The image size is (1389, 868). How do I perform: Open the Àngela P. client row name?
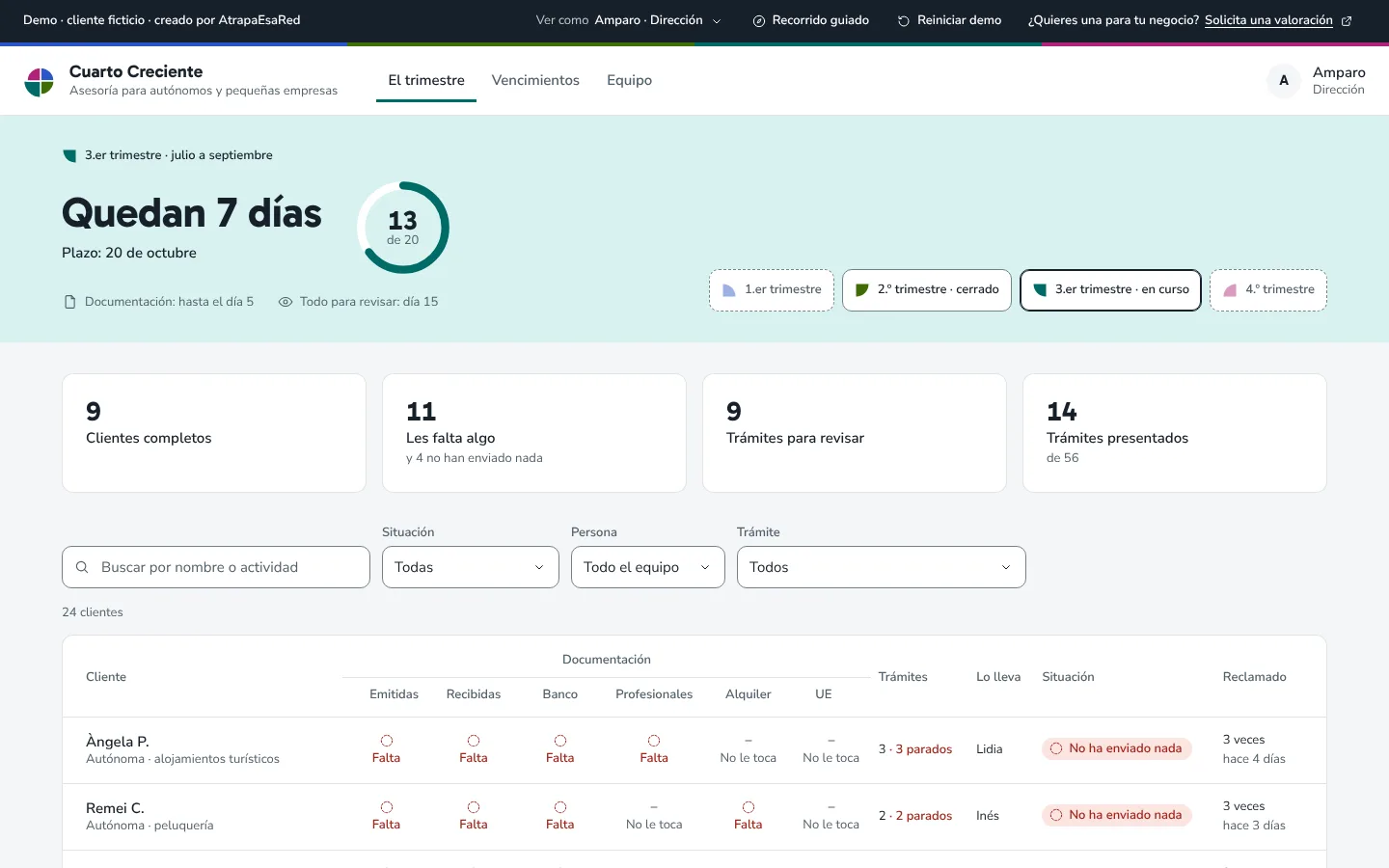click(x=118, y=742)
